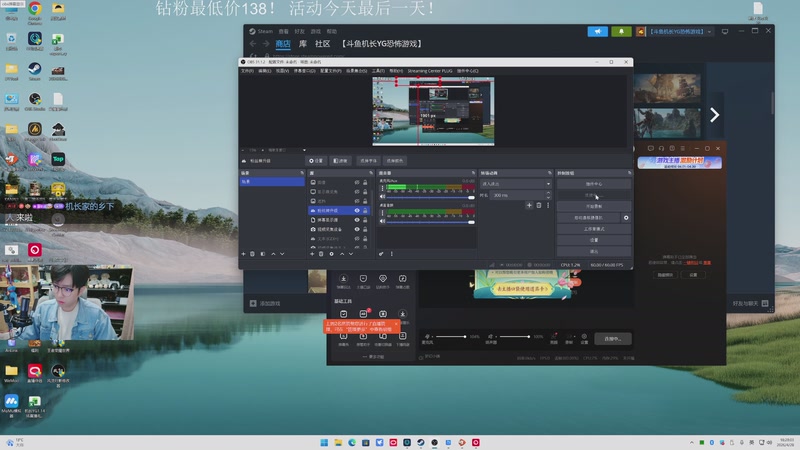Toggle visibility of selected highlighted source
Viewport: 800px width, 450px height.
point(357,210)
